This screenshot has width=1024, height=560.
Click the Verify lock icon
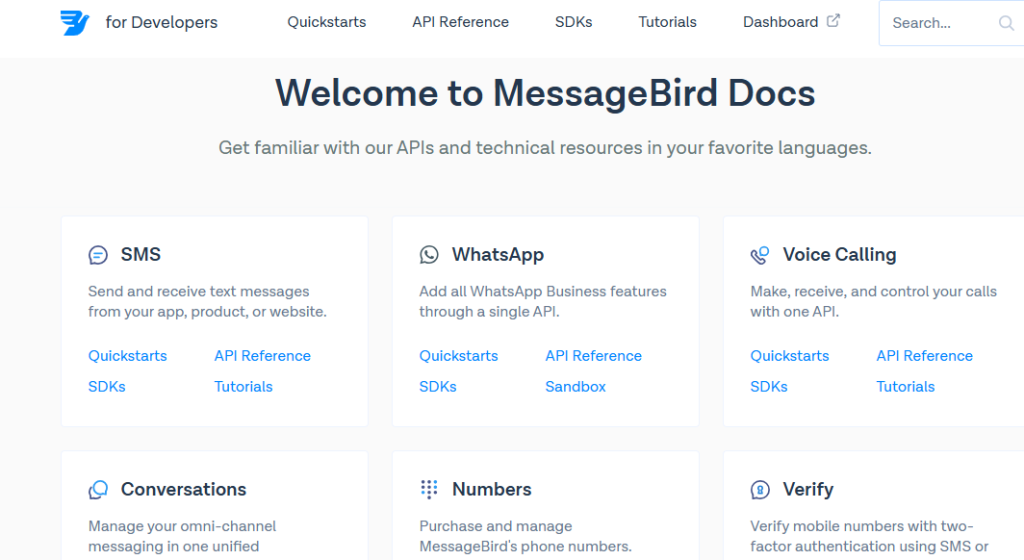coord(760,490)
